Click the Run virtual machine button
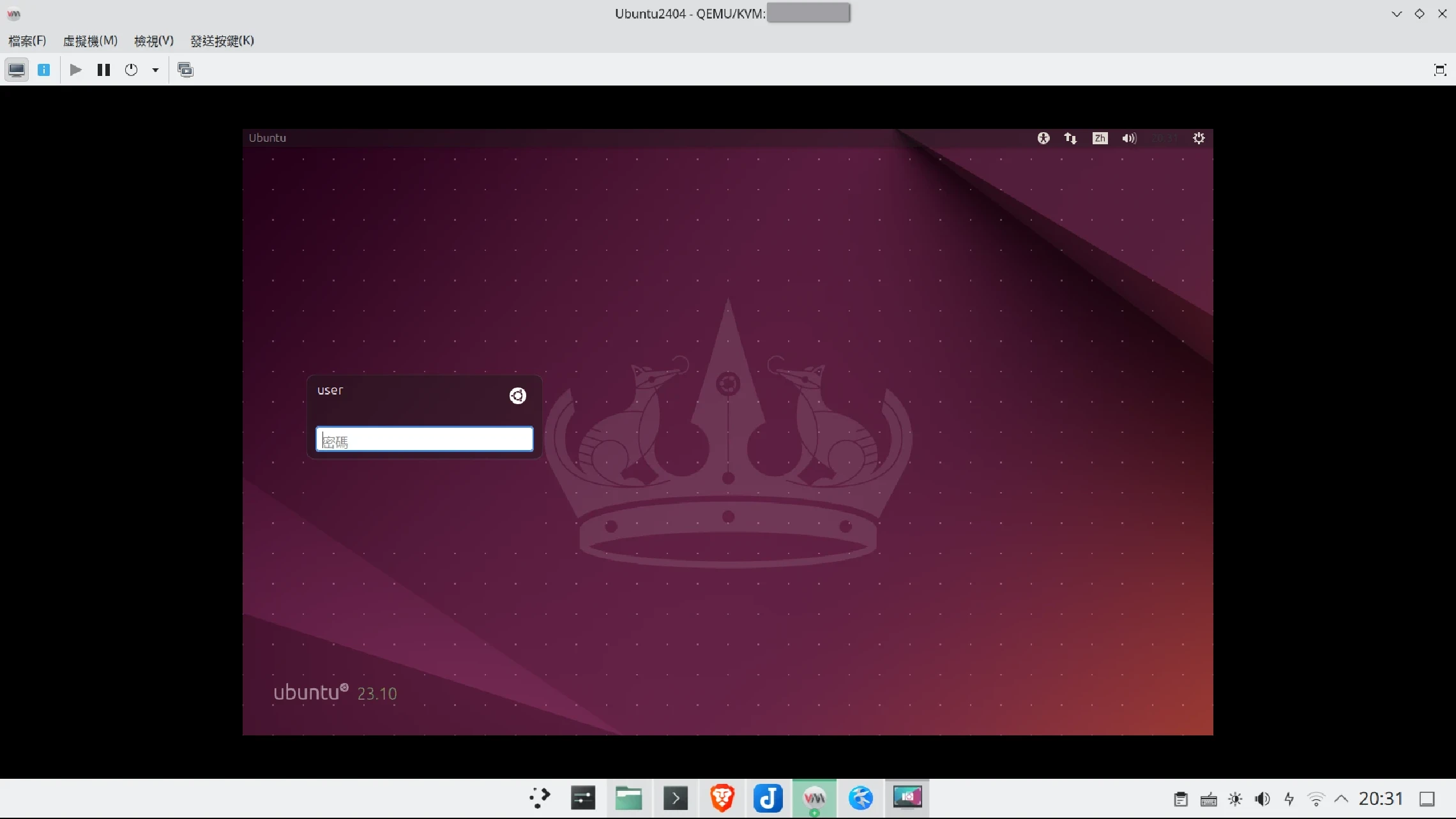This screenshot has height=819, width=1456. click(75, 70)
